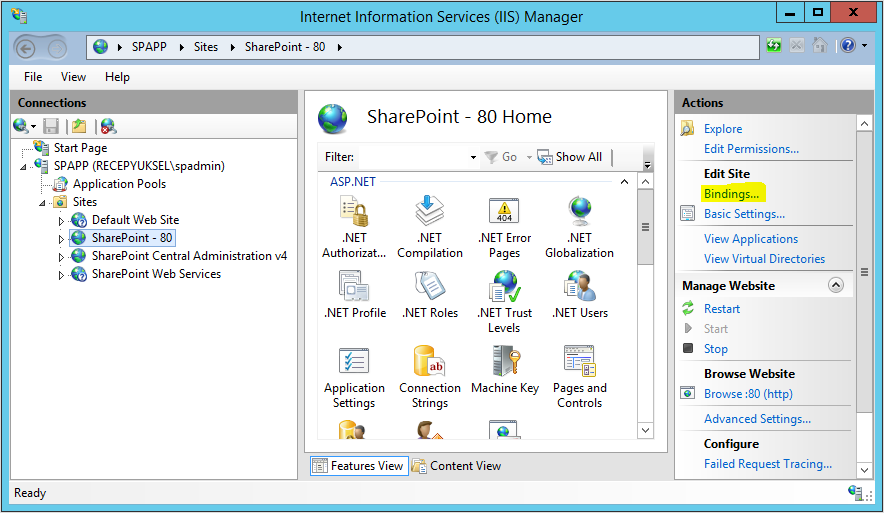
Task: Click the Home toolbar icon
Action: (820, 45)
